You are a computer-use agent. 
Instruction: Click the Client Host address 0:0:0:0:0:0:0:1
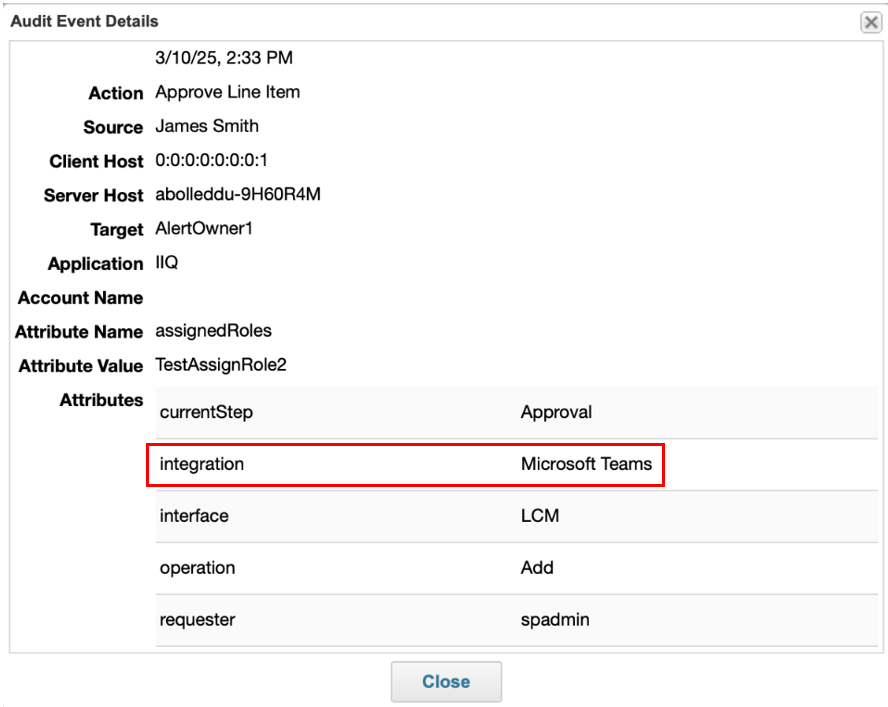click(211, 160)
